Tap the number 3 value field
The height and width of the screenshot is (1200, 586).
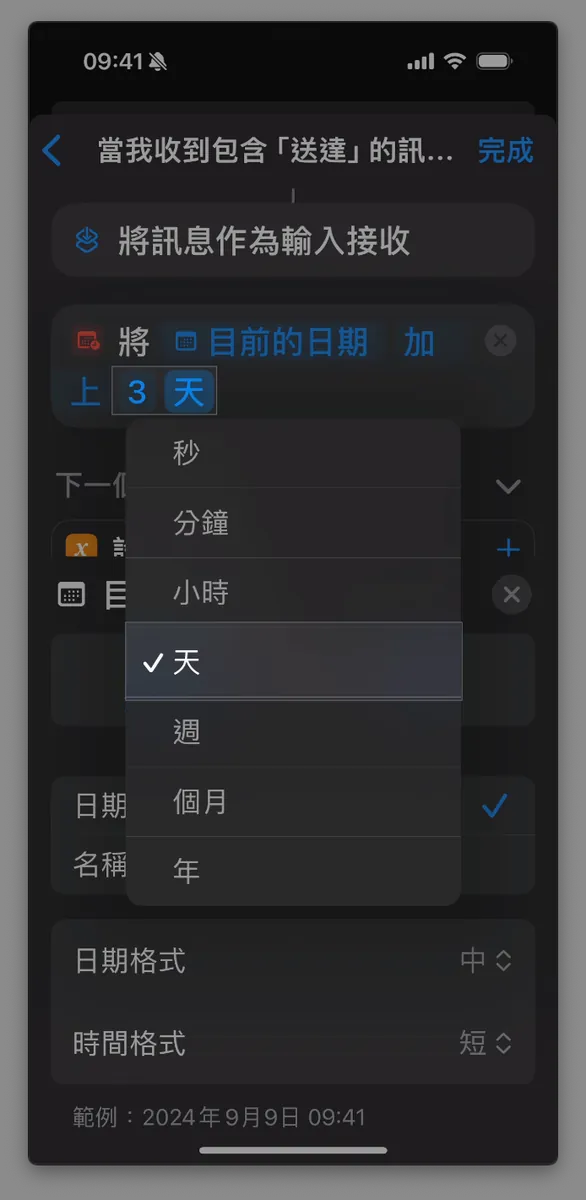click(x=137, y=392)
